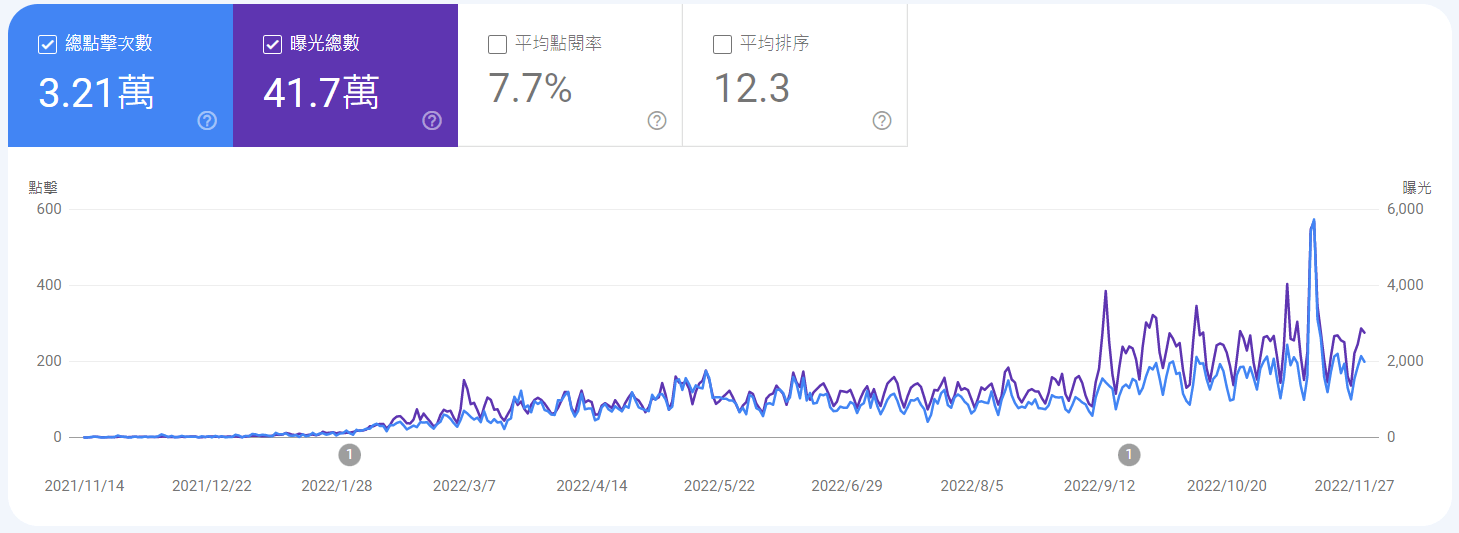This screenshot has width=1459, height=533.
Task: Uncheck the 總點擊次數 checkbox
Action: pyautogui.click(x=47, y=44)
